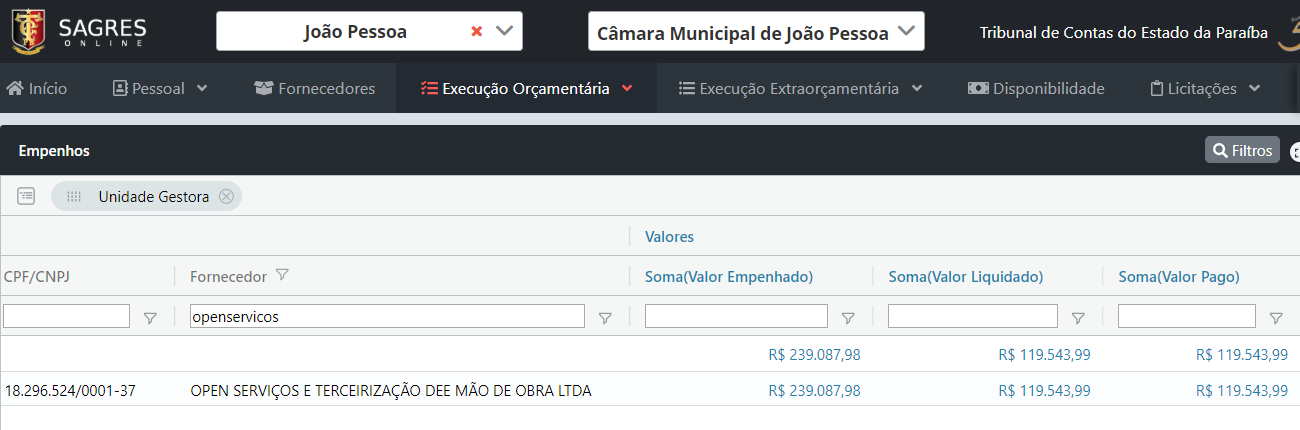Open the Fornecedores section

[315, 88]
